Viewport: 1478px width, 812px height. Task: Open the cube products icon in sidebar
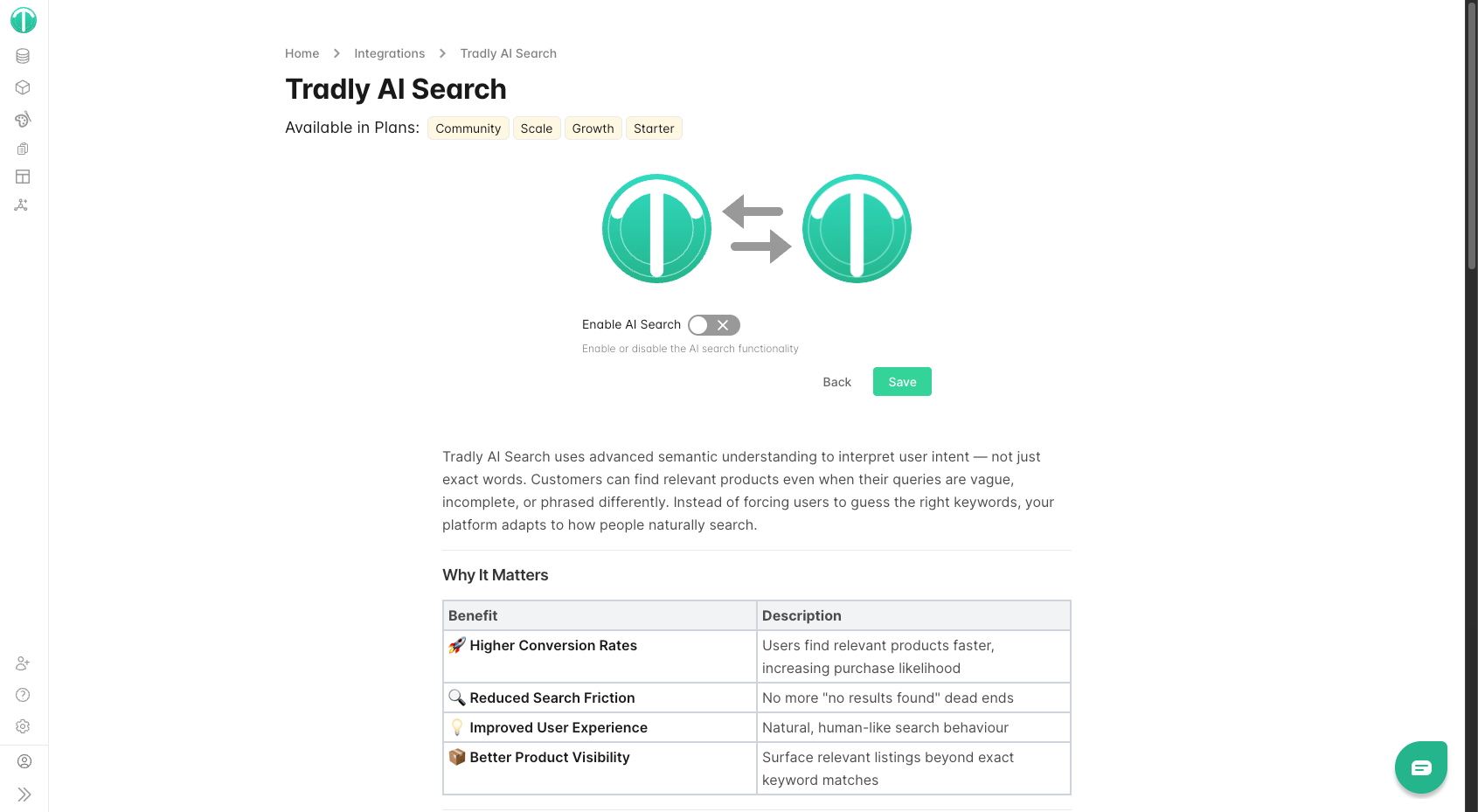coord(23,87)
